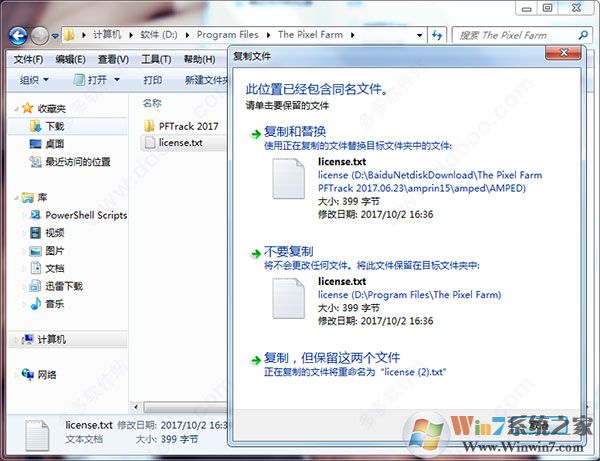Viewport: 600px width, 461px height.
Task: Click the source license.txt file thumbnail
Action: click(288, 179)
